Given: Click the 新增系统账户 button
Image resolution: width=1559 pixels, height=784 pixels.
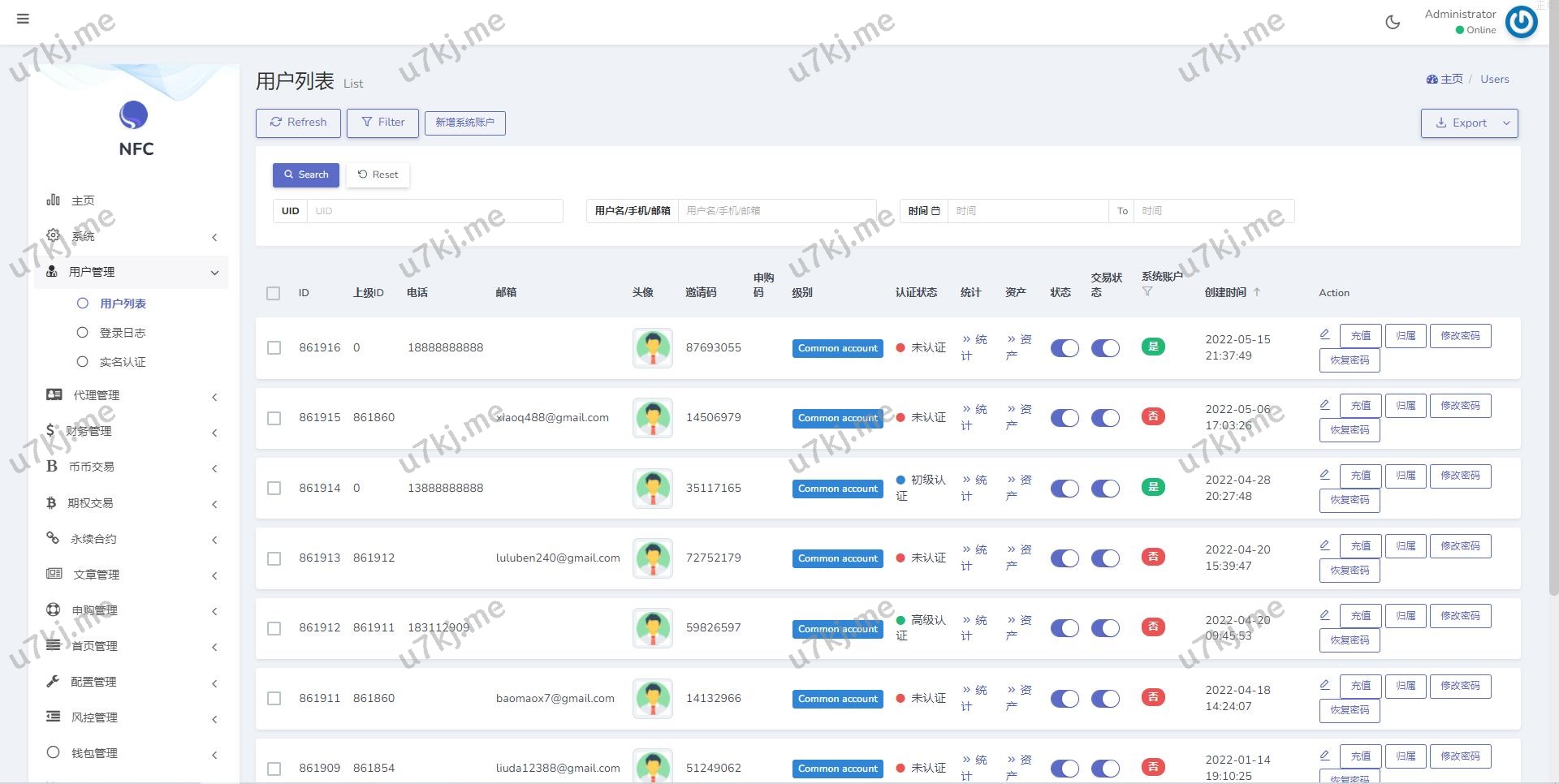Looking at the screenshot, I should tap(464, 123).
